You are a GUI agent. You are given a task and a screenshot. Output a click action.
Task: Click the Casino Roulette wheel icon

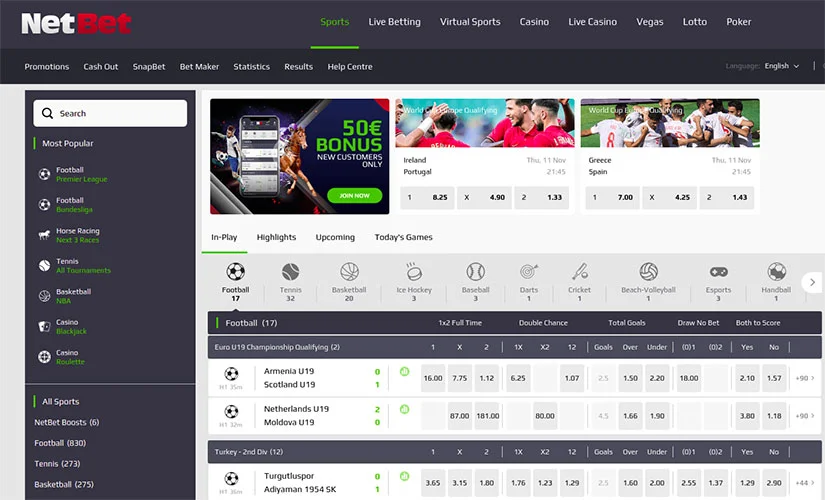[x=44, y=357]
